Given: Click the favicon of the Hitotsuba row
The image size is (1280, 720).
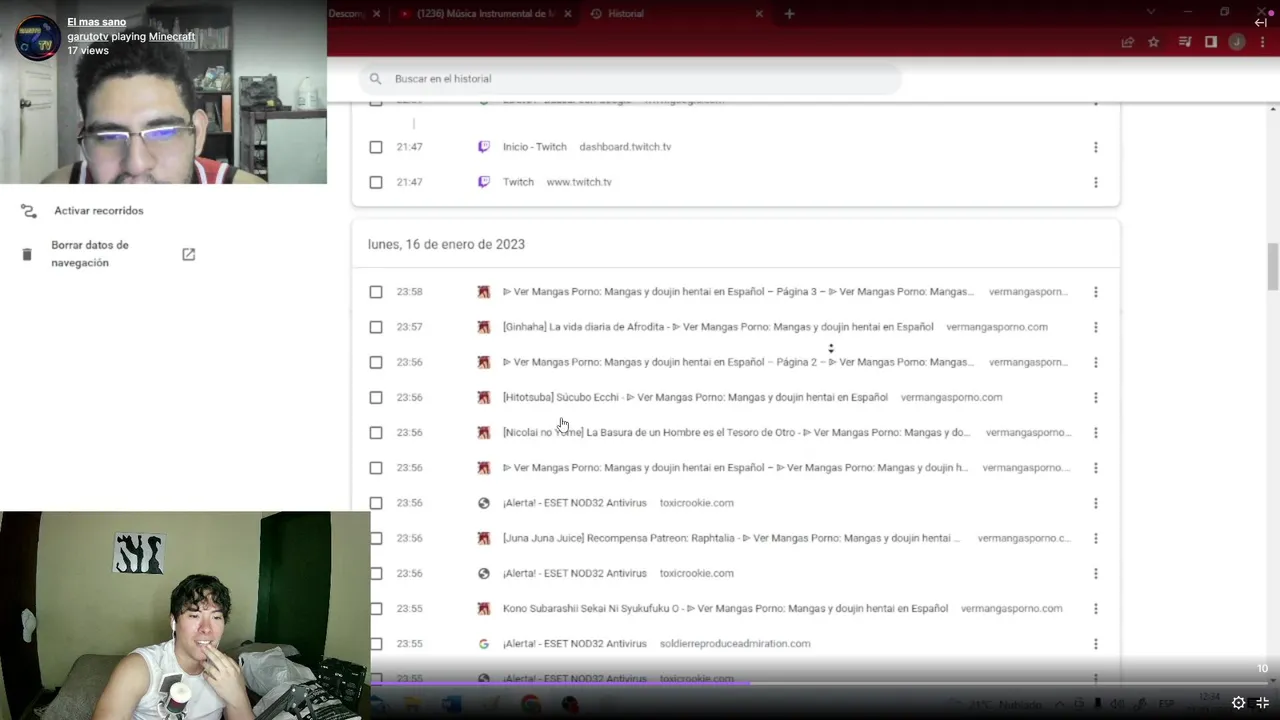Looking at the screenshot, I should (x=484, y=397).
